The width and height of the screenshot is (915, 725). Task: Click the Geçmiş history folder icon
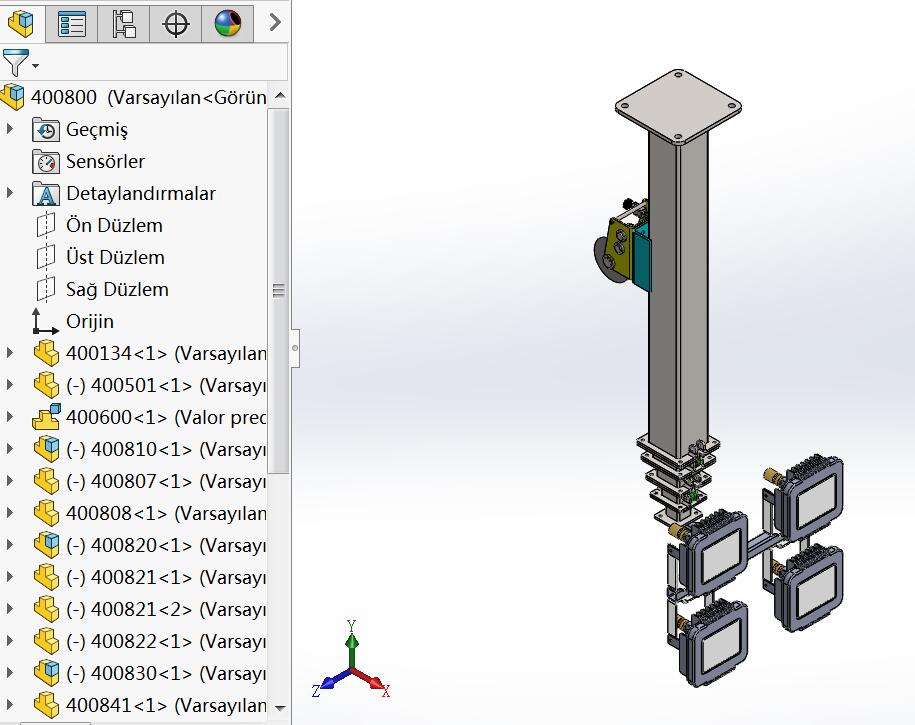tap(46, 129)
